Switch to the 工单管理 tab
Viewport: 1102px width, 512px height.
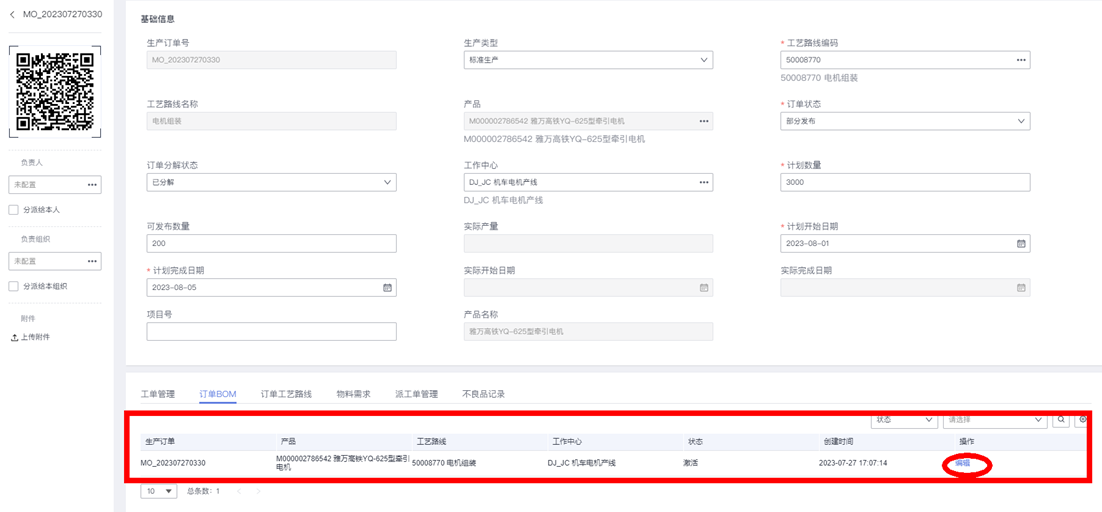coord(158,394)
